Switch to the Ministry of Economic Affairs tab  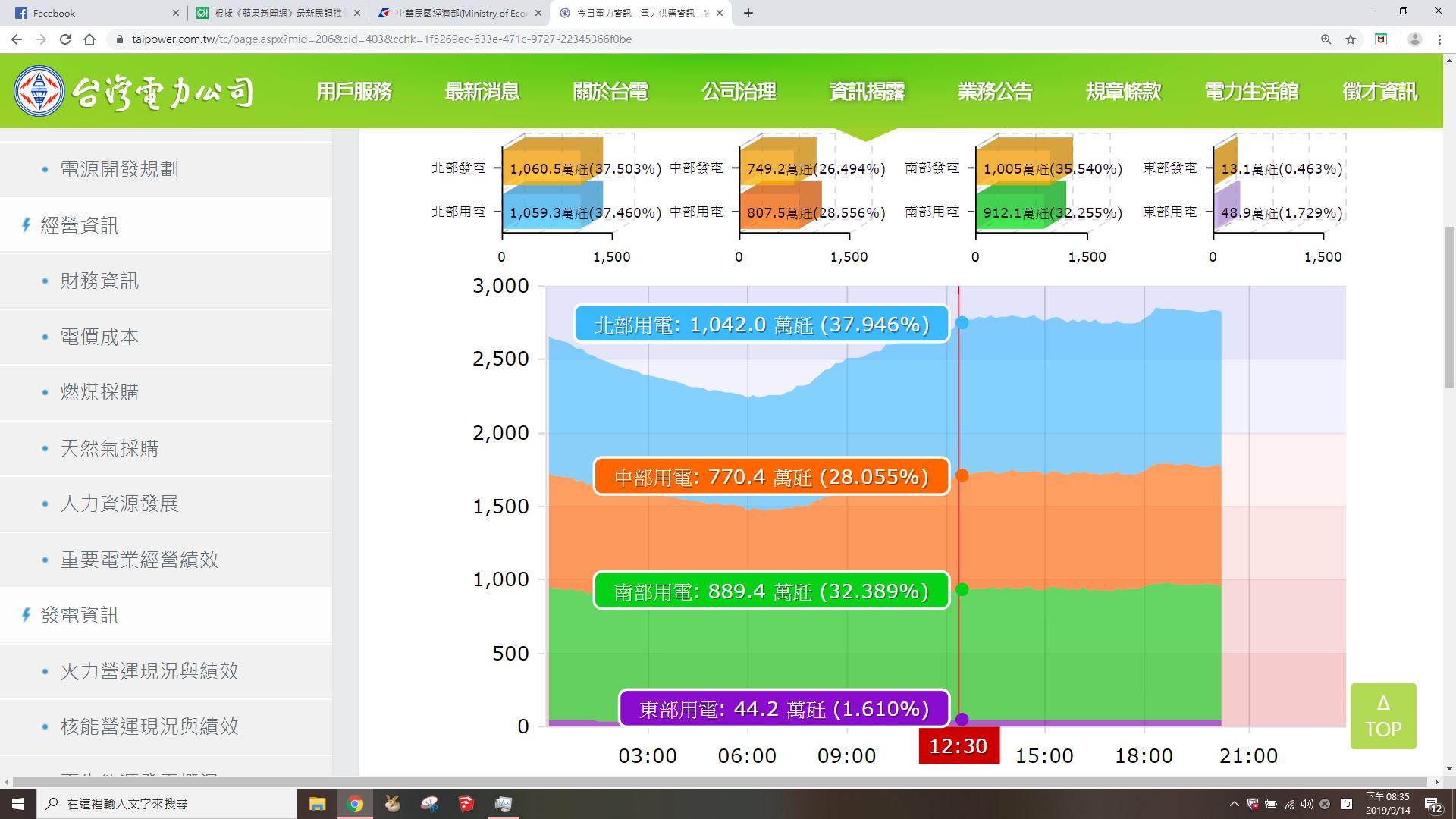tap(459, 13)
